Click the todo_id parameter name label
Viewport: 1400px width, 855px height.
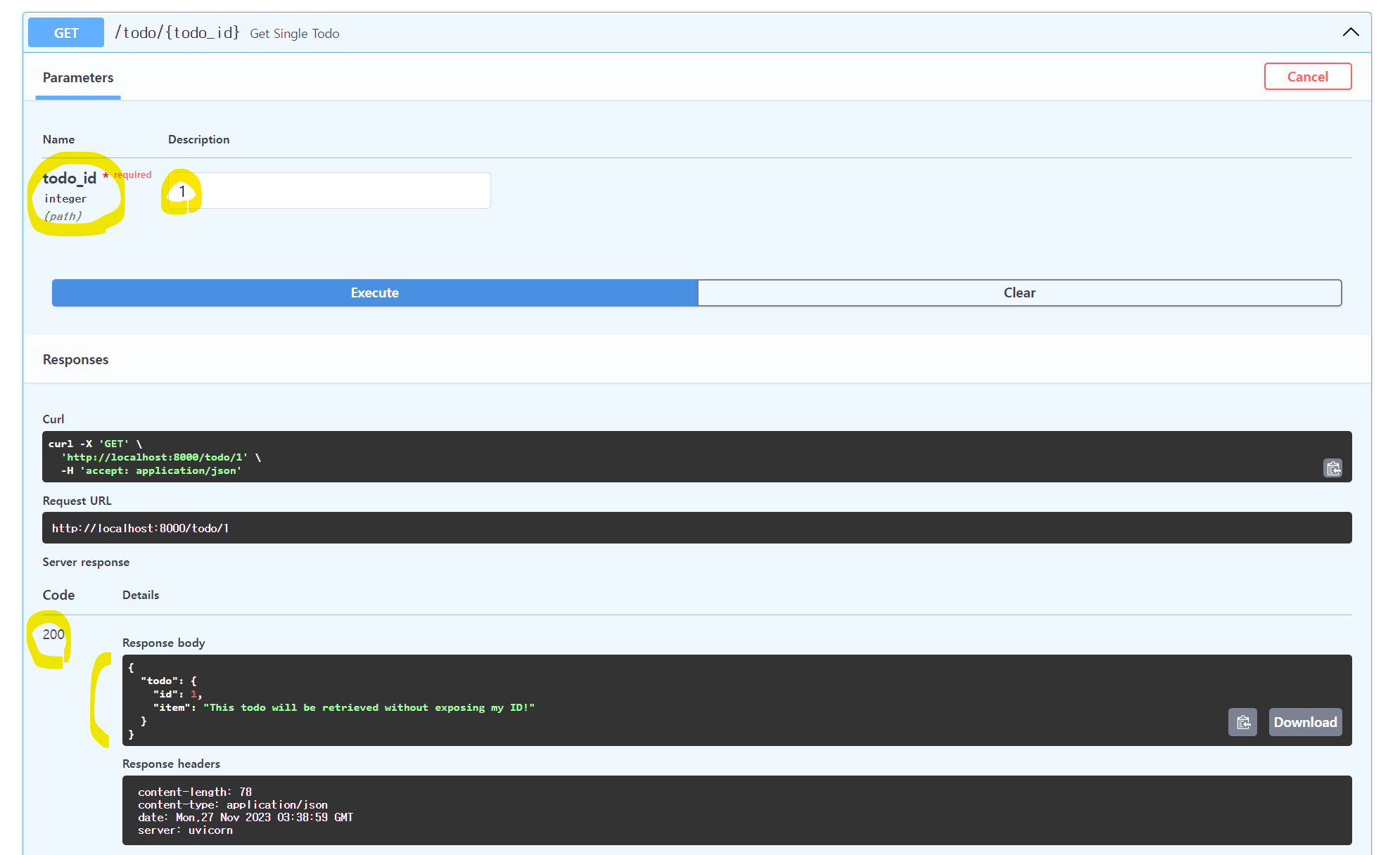point(69,179)
